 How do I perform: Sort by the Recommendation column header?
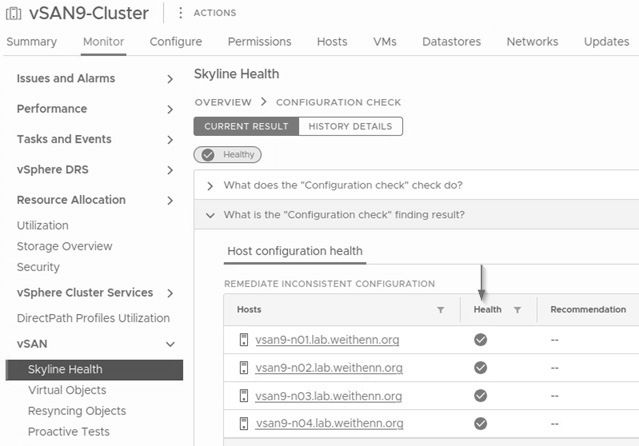[588, 309]
